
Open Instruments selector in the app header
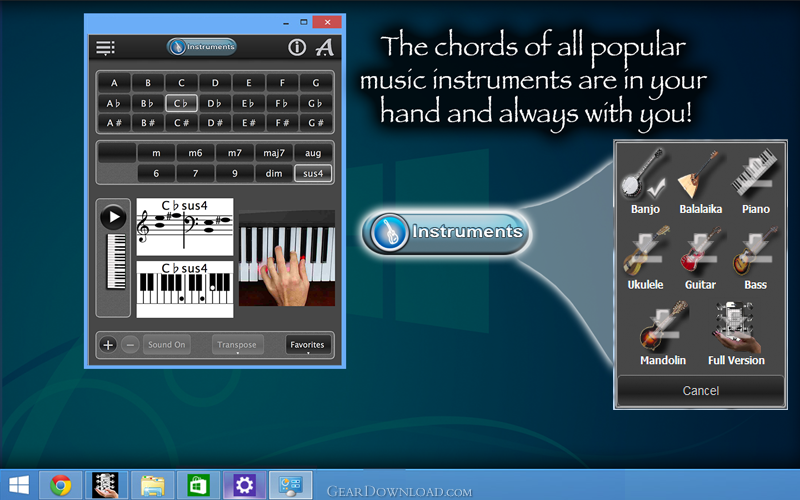[x=202, y=47]
